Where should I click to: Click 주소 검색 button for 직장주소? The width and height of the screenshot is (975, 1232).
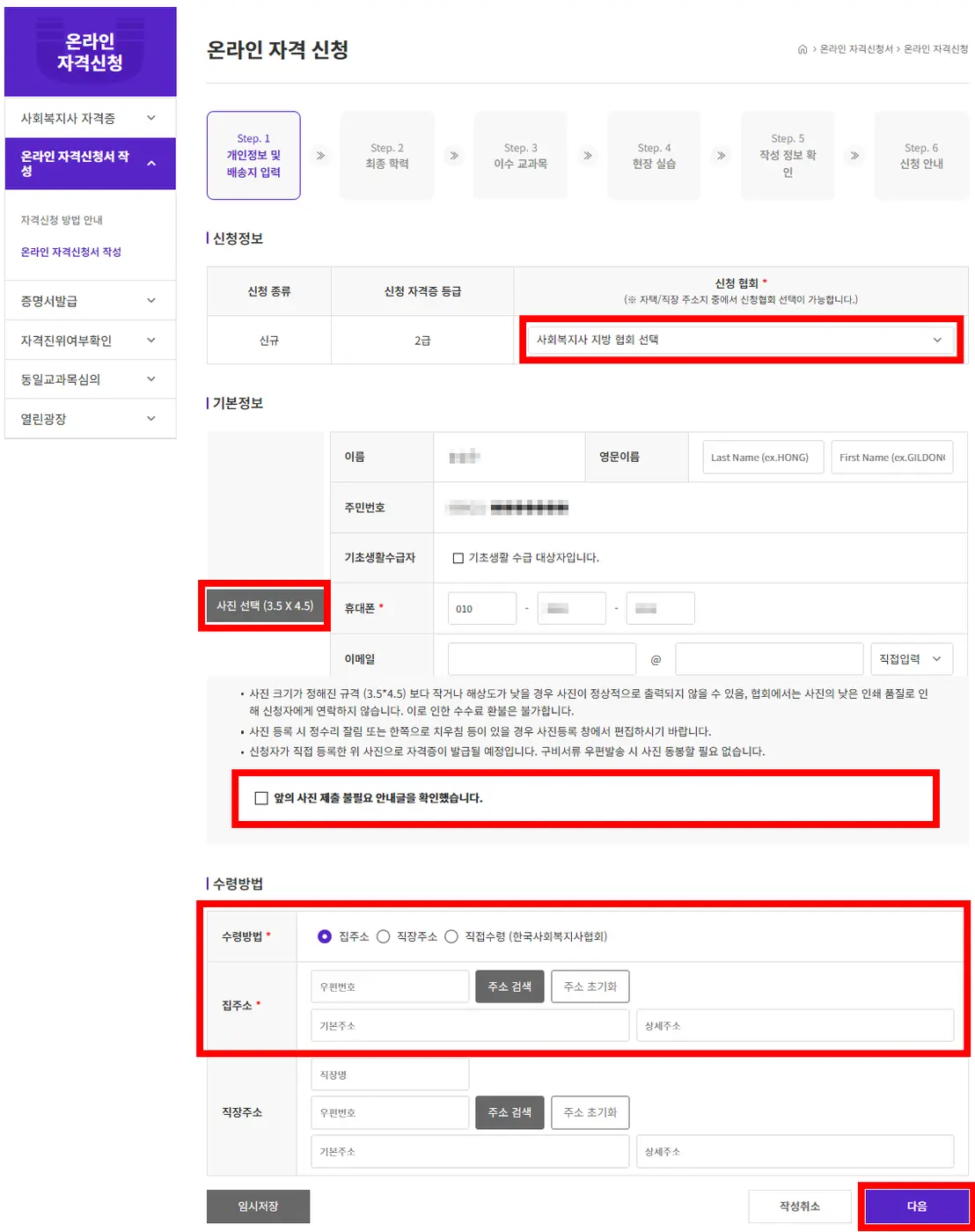tap(509, 1112)
